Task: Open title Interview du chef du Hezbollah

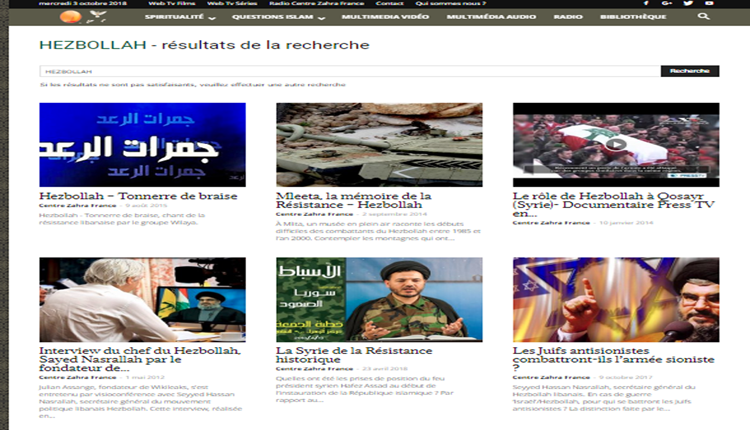Action: [x=140, y=359]
